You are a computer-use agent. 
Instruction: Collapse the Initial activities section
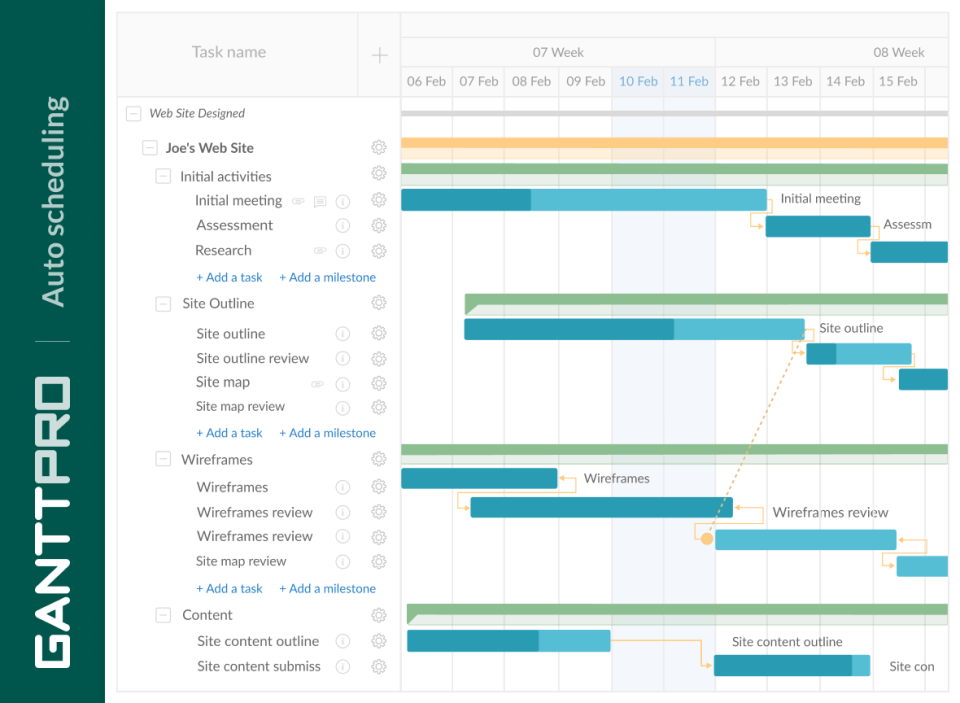(162, 175)
